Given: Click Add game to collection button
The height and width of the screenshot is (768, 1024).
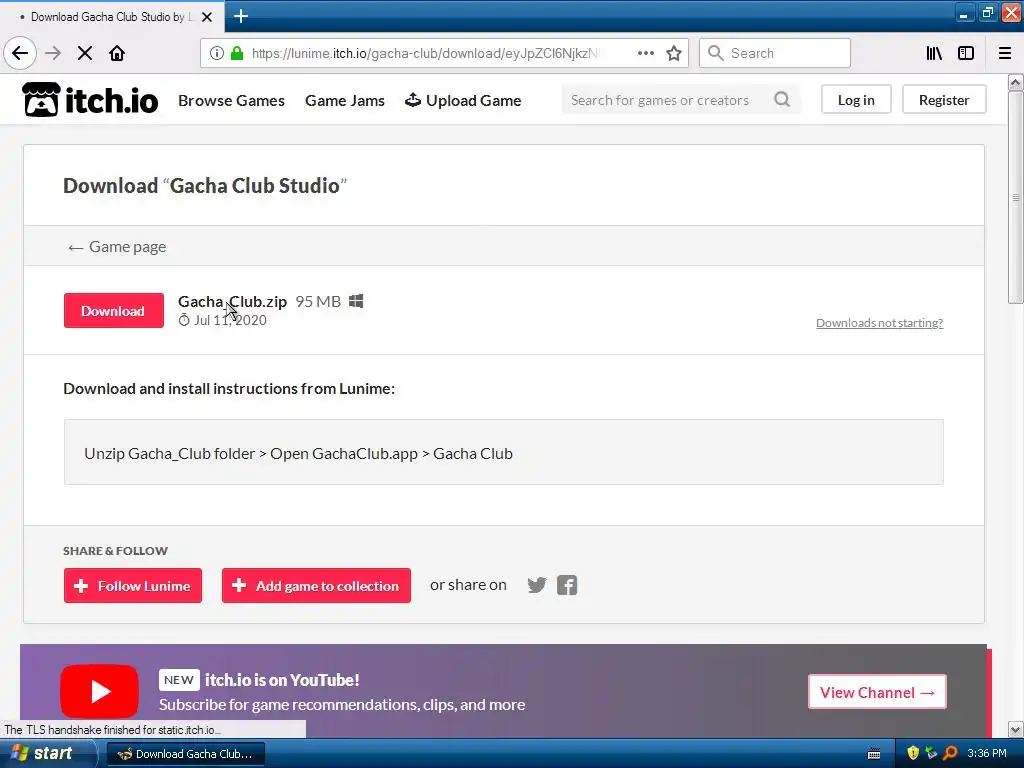Looking at the screenshot, I should 316,586.
